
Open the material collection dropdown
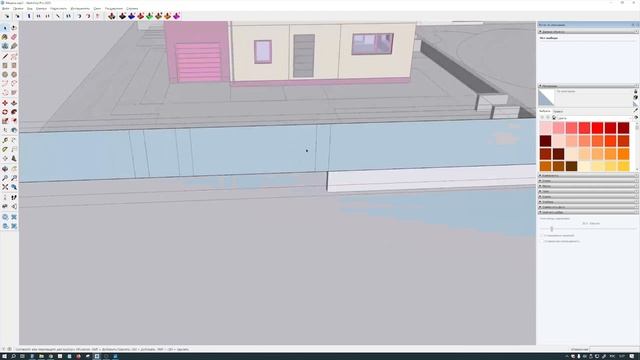(595, 118)
